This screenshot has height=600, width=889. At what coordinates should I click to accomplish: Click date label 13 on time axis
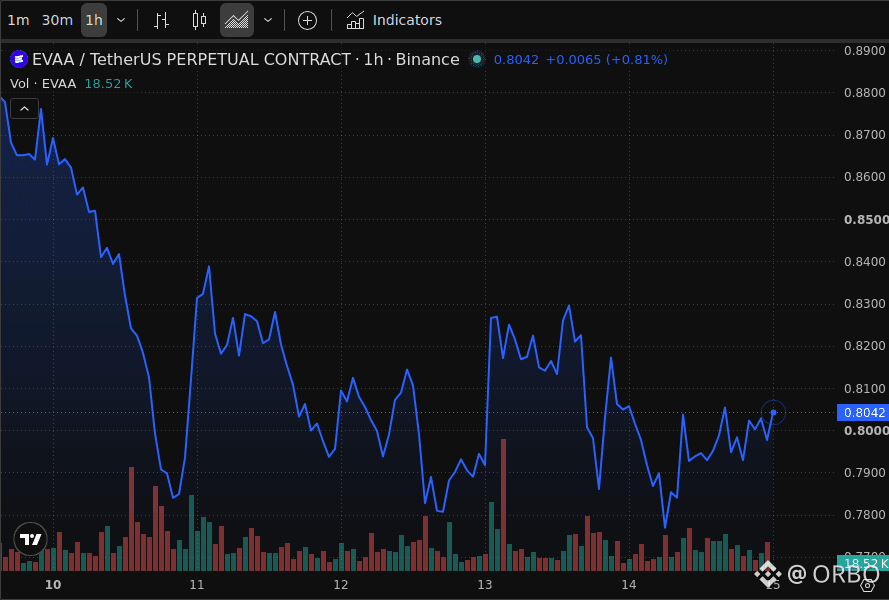pyautogui.click(x=485, y=585)
